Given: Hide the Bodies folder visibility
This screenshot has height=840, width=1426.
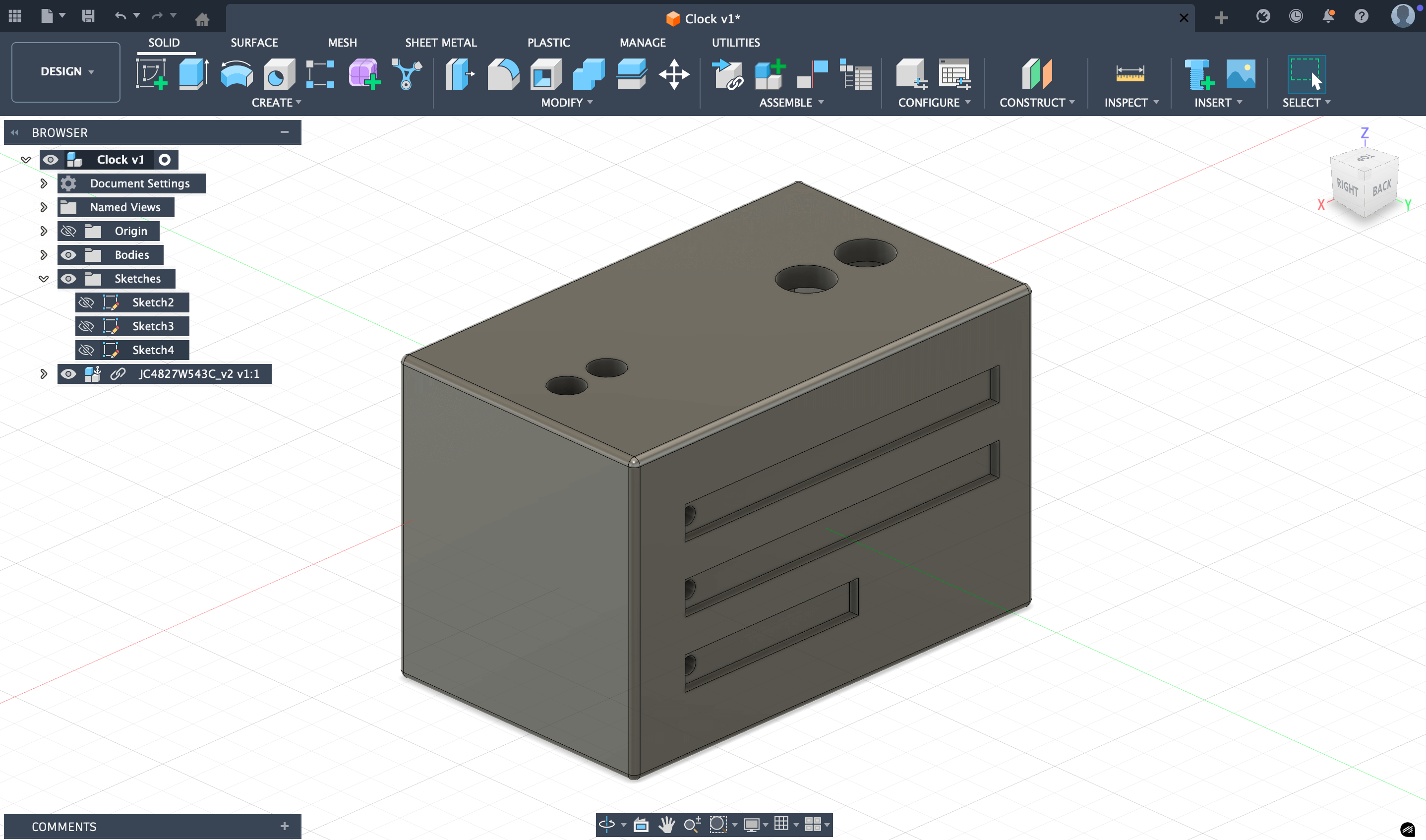Looking at the screenshot, I should [68, 255].
